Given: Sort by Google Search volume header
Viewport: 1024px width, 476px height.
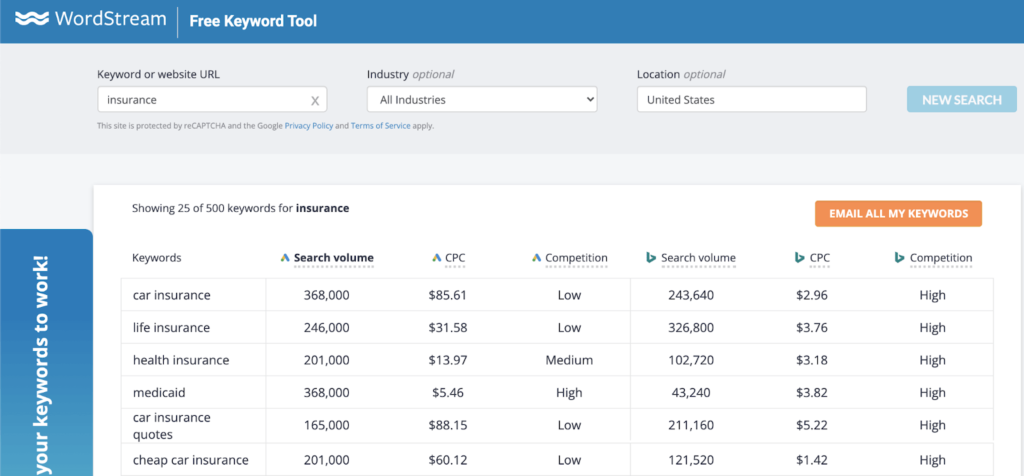Looking at the screenshot, I should coord(334,258).
